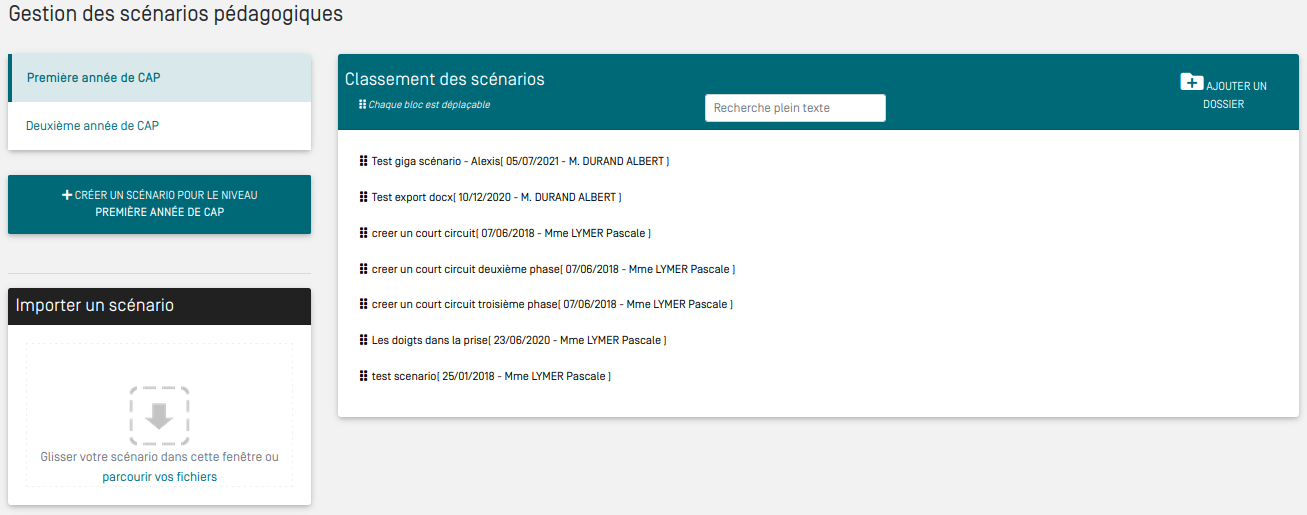This screenshot has width=1307, height=515.
Task: Open Test giga scénario - Alexis entry
Action: point(434,161)
